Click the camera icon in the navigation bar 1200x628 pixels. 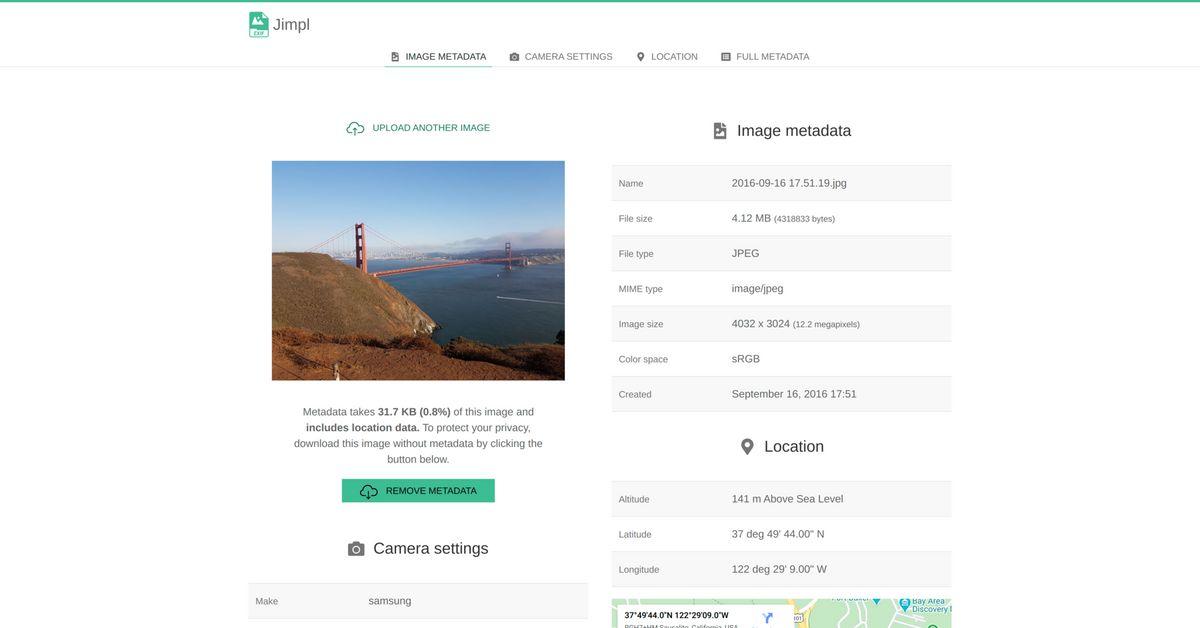514,57
